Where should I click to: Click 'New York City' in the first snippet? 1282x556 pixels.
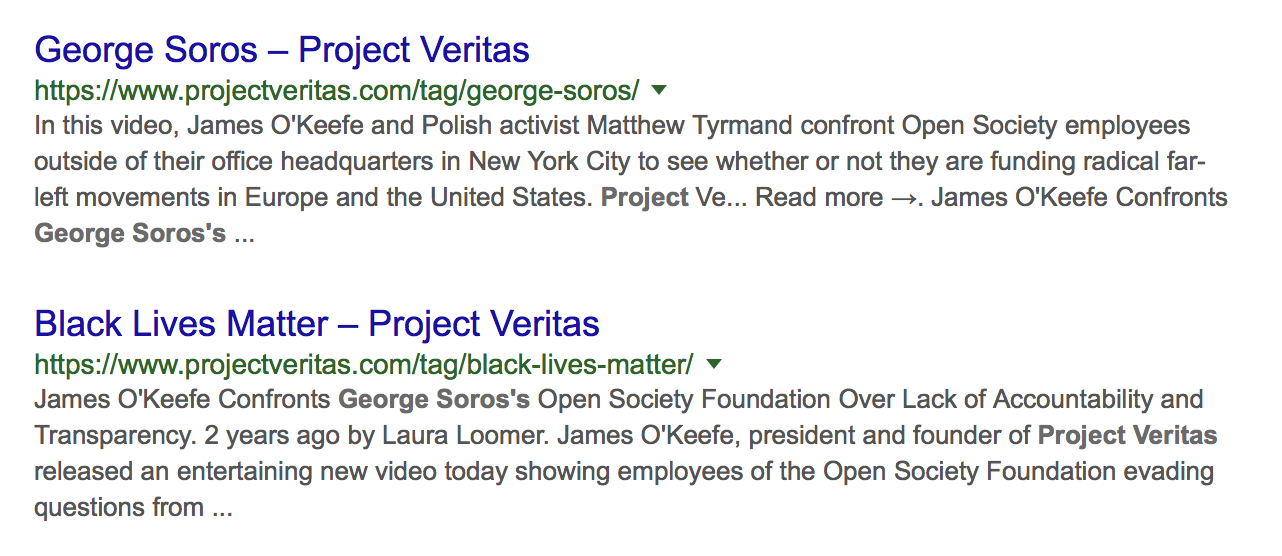pyautogui.click(x=538, y=161)
